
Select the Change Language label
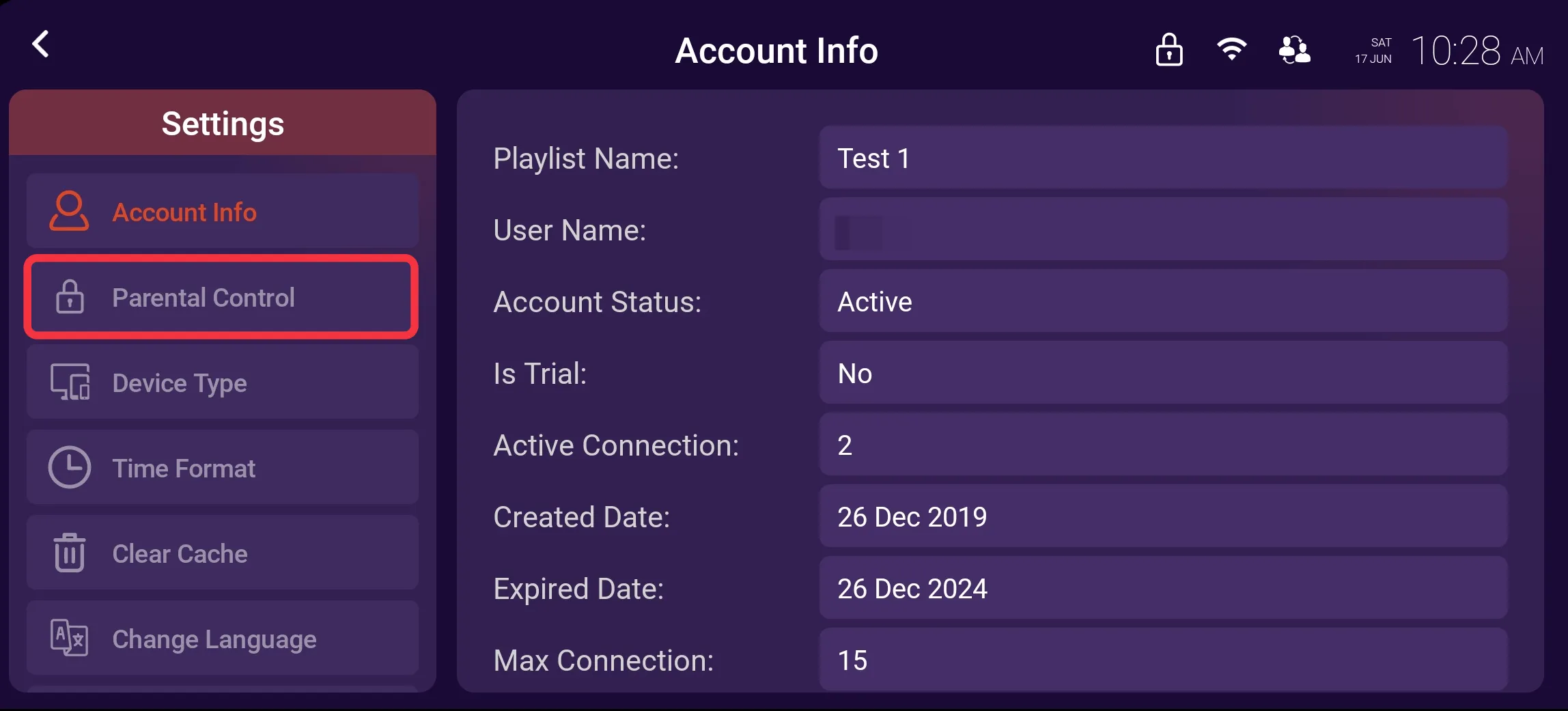214,639
